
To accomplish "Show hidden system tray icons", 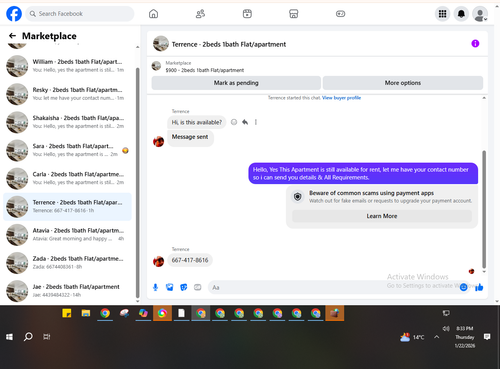I will point(437,337).
